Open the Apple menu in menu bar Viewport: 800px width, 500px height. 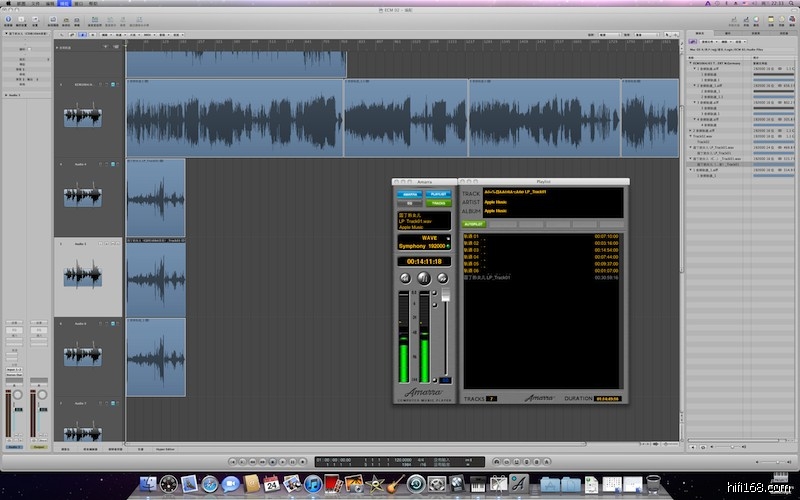pos(8,4)
